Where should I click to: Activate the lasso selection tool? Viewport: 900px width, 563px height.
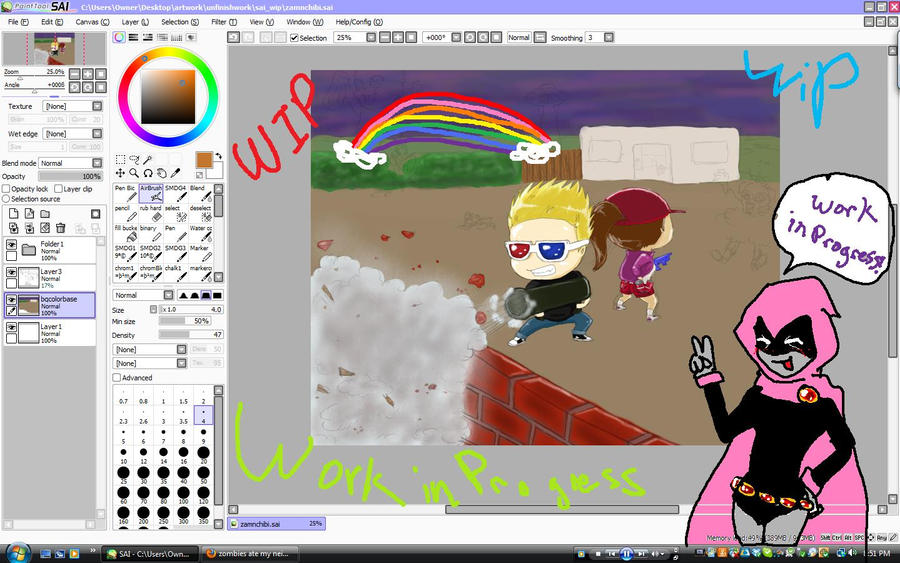point(134,160)
